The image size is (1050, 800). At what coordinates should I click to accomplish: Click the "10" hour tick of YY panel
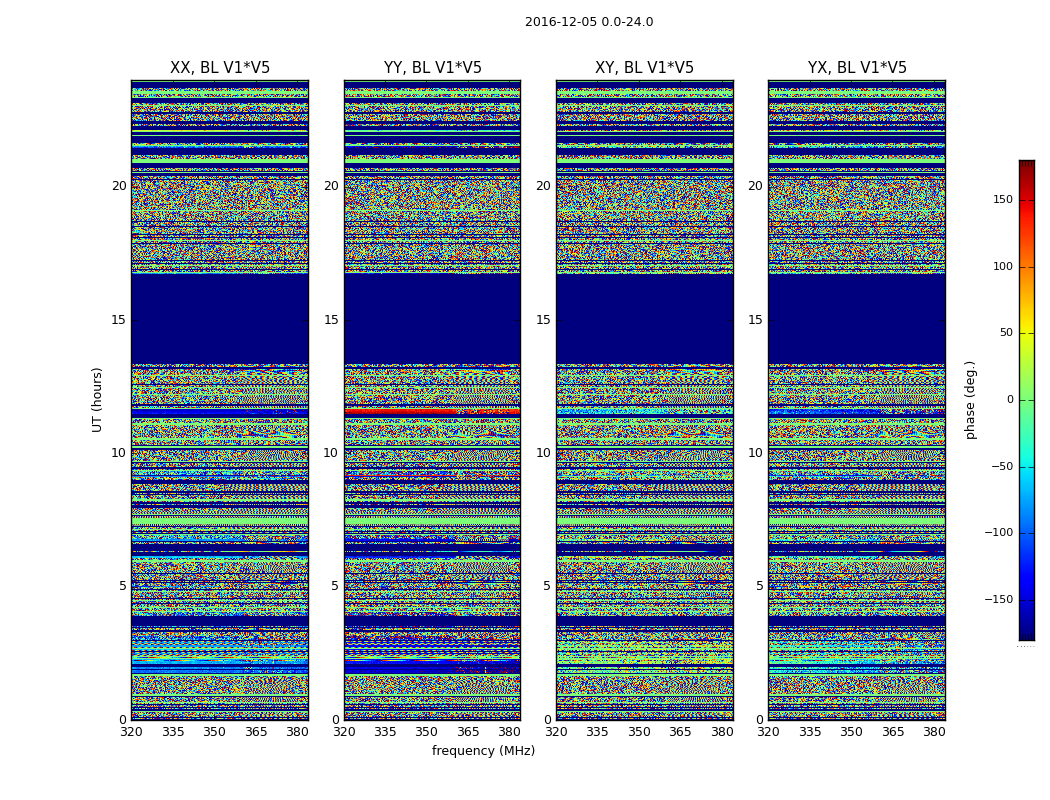[x=331, y=453]
